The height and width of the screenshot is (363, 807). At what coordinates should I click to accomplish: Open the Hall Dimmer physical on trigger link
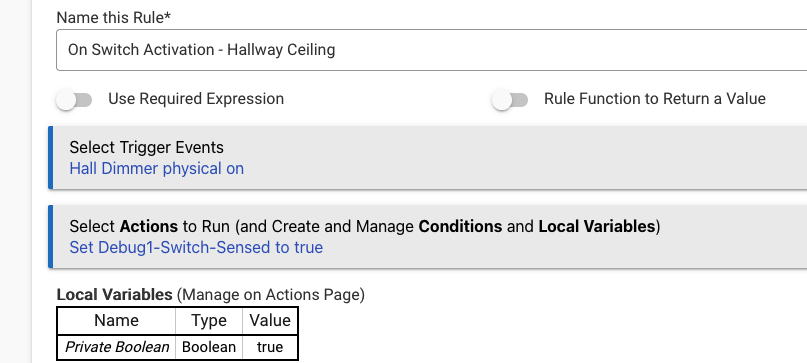pos(156,169)
